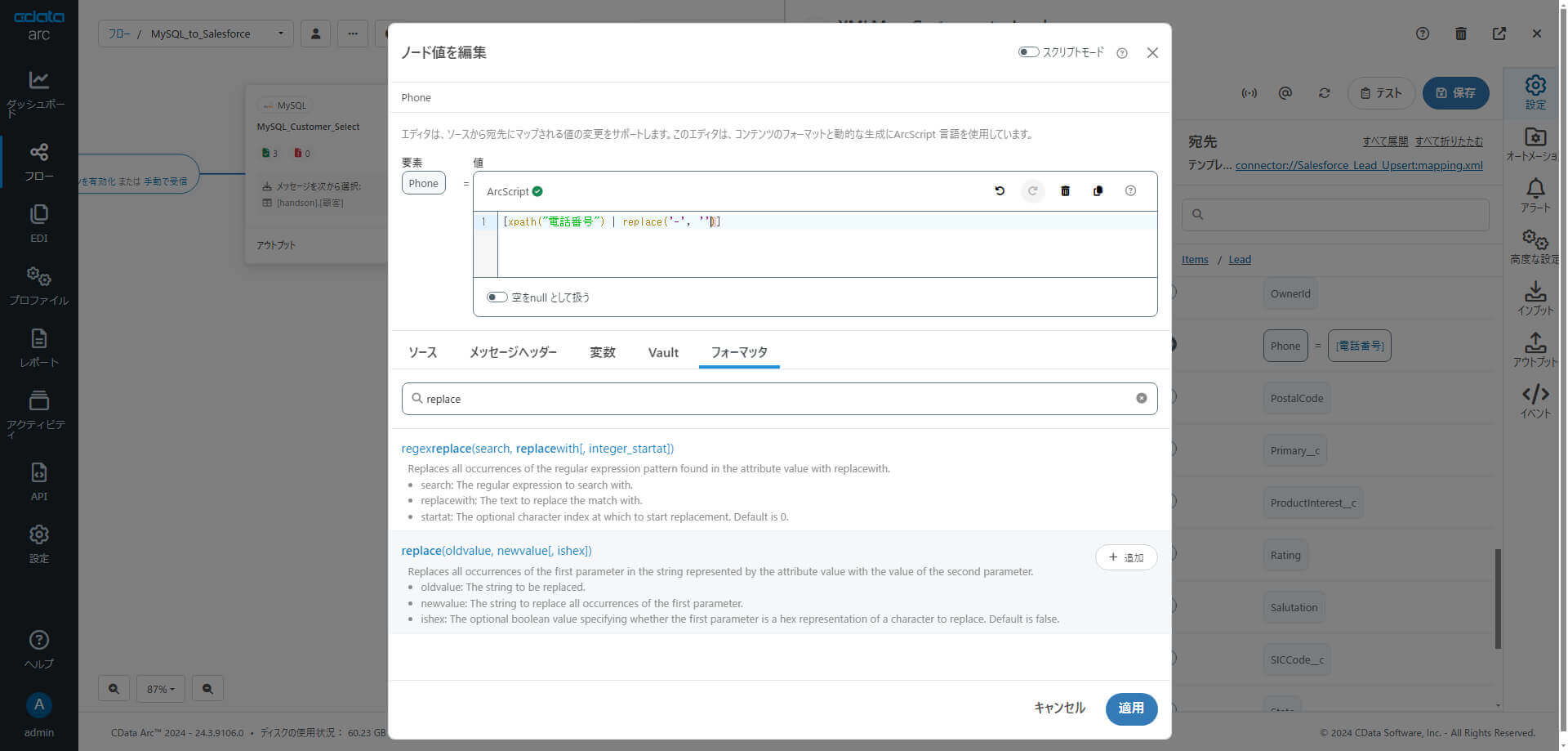Click the Items breadcrumb link
Viewport: 1568px width, 751px height.
point(1195,260)
